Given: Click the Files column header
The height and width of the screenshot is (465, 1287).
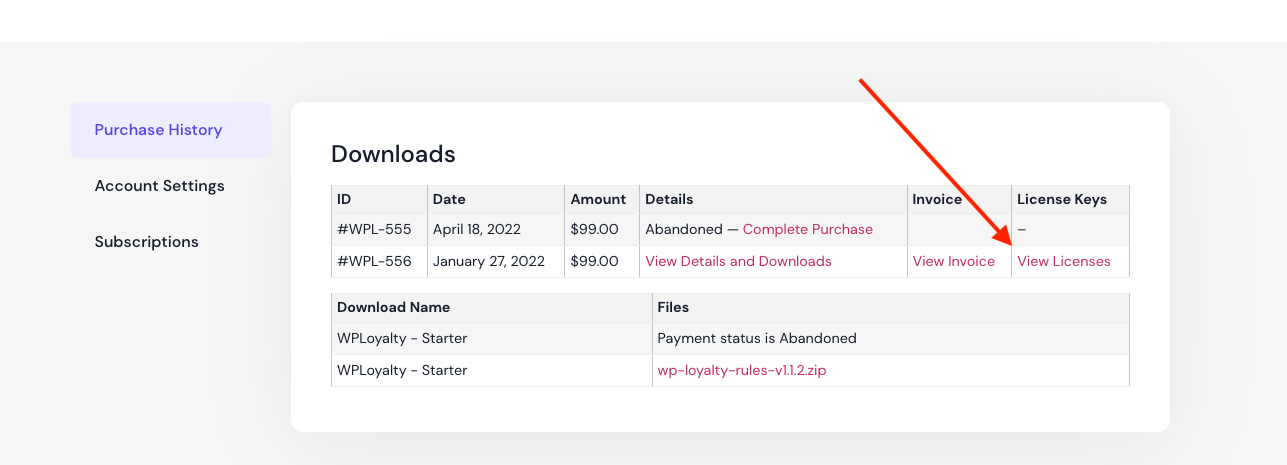Looking at the screenshot, I should point(673,307).
